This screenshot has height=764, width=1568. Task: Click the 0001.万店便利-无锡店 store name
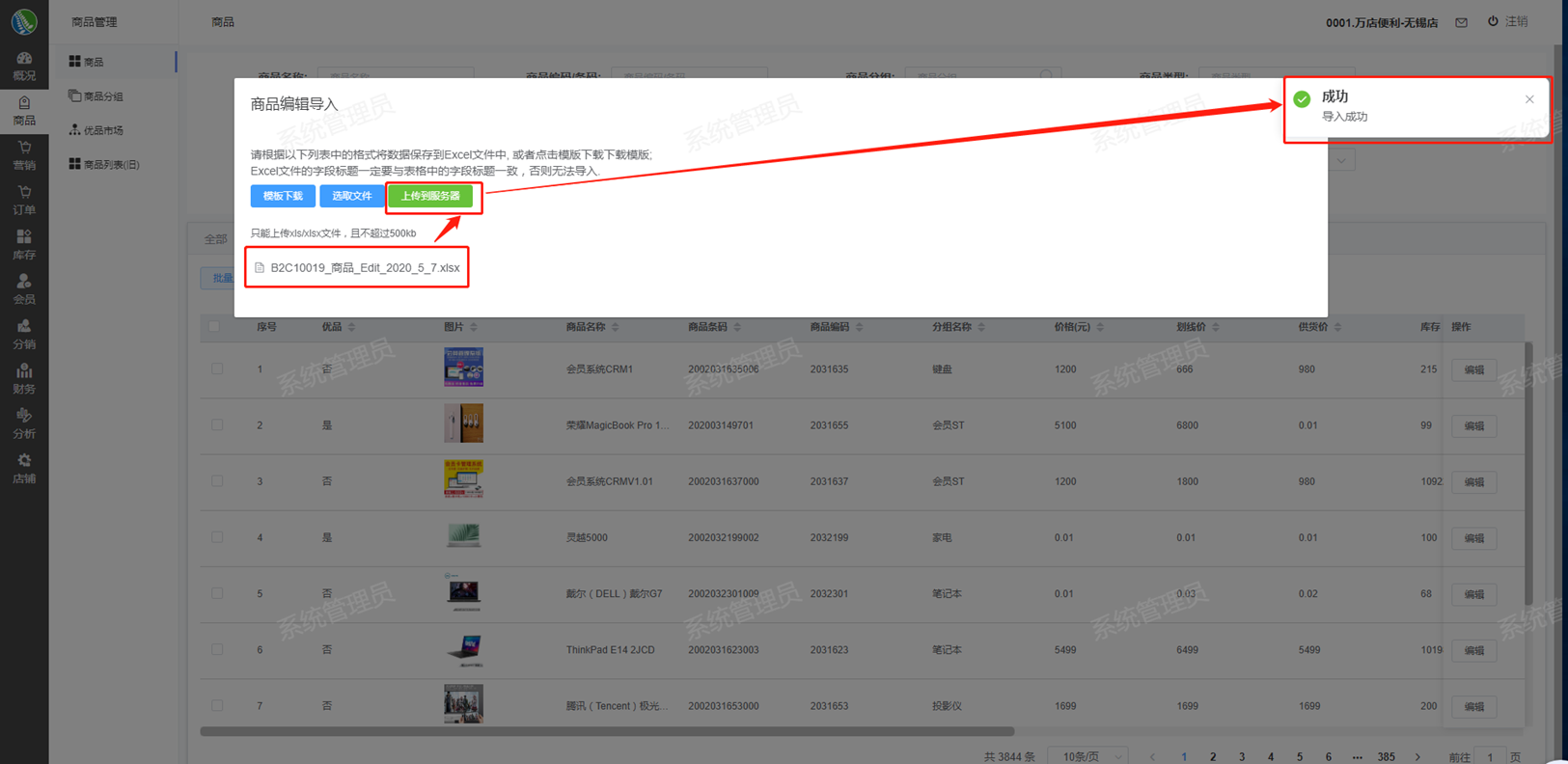[1381, 22]
